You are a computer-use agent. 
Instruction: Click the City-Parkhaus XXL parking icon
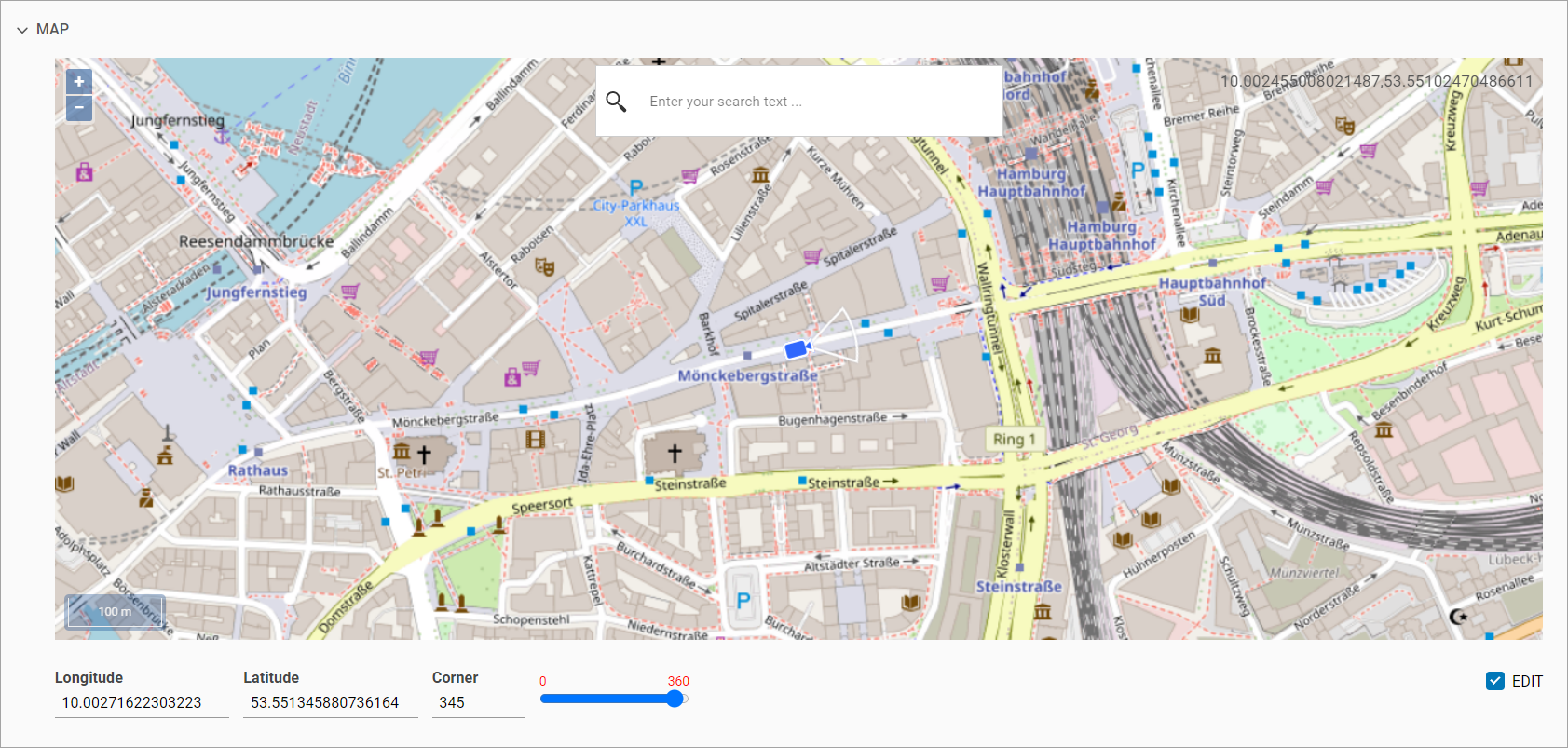[635, 188]
